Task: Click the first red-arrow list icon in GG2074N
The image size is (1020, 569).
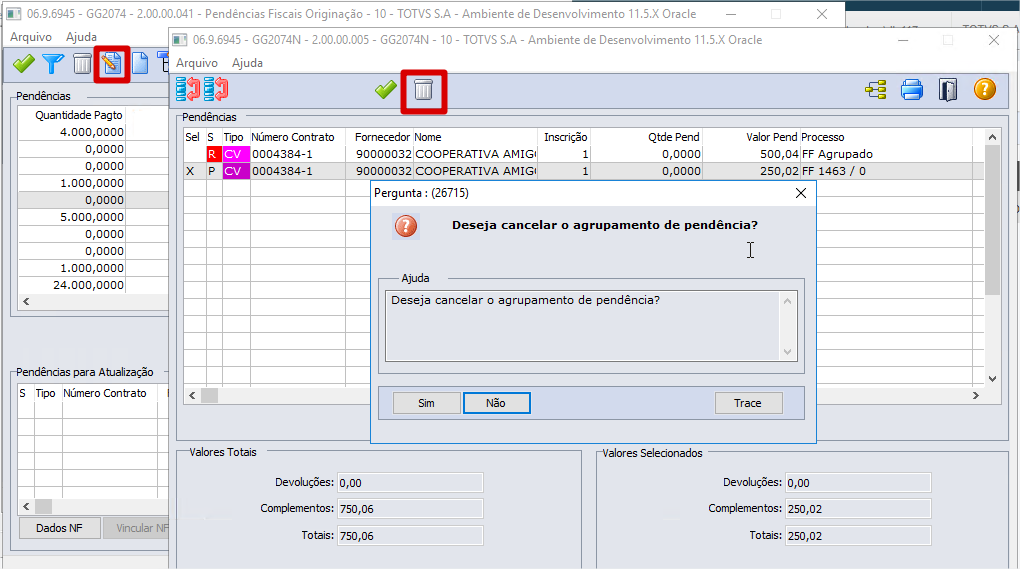Action: coord(188,90)
